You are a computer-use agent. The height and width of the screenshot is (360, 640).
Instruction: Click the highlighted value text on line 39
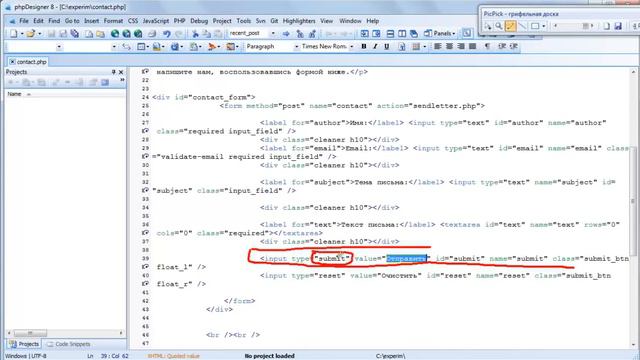click(x=407, y=258)
